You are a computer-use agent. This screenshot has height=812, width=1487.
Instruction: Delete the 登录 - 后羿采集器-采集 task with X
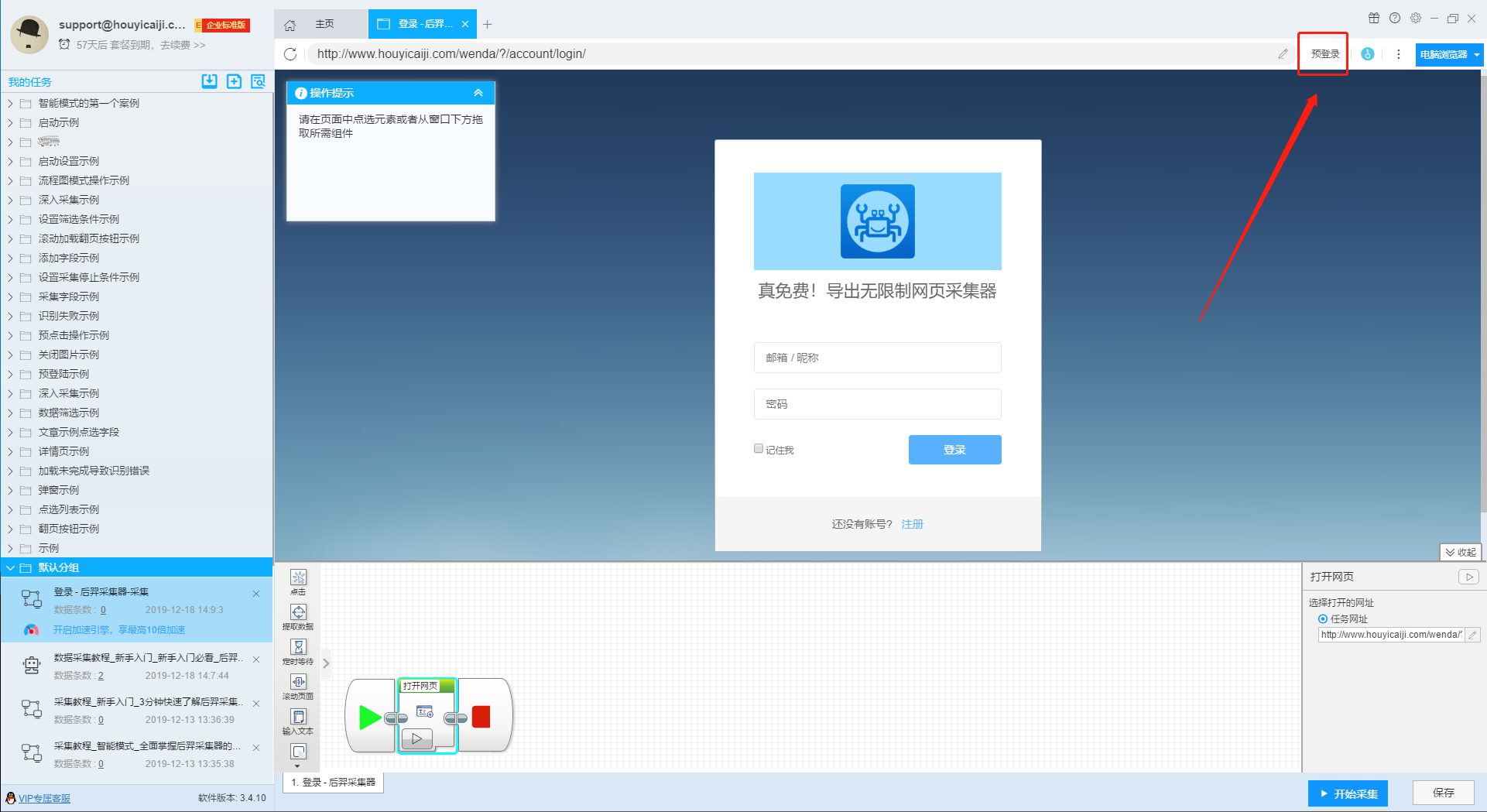pyautogui.click(x=256, y=594)
